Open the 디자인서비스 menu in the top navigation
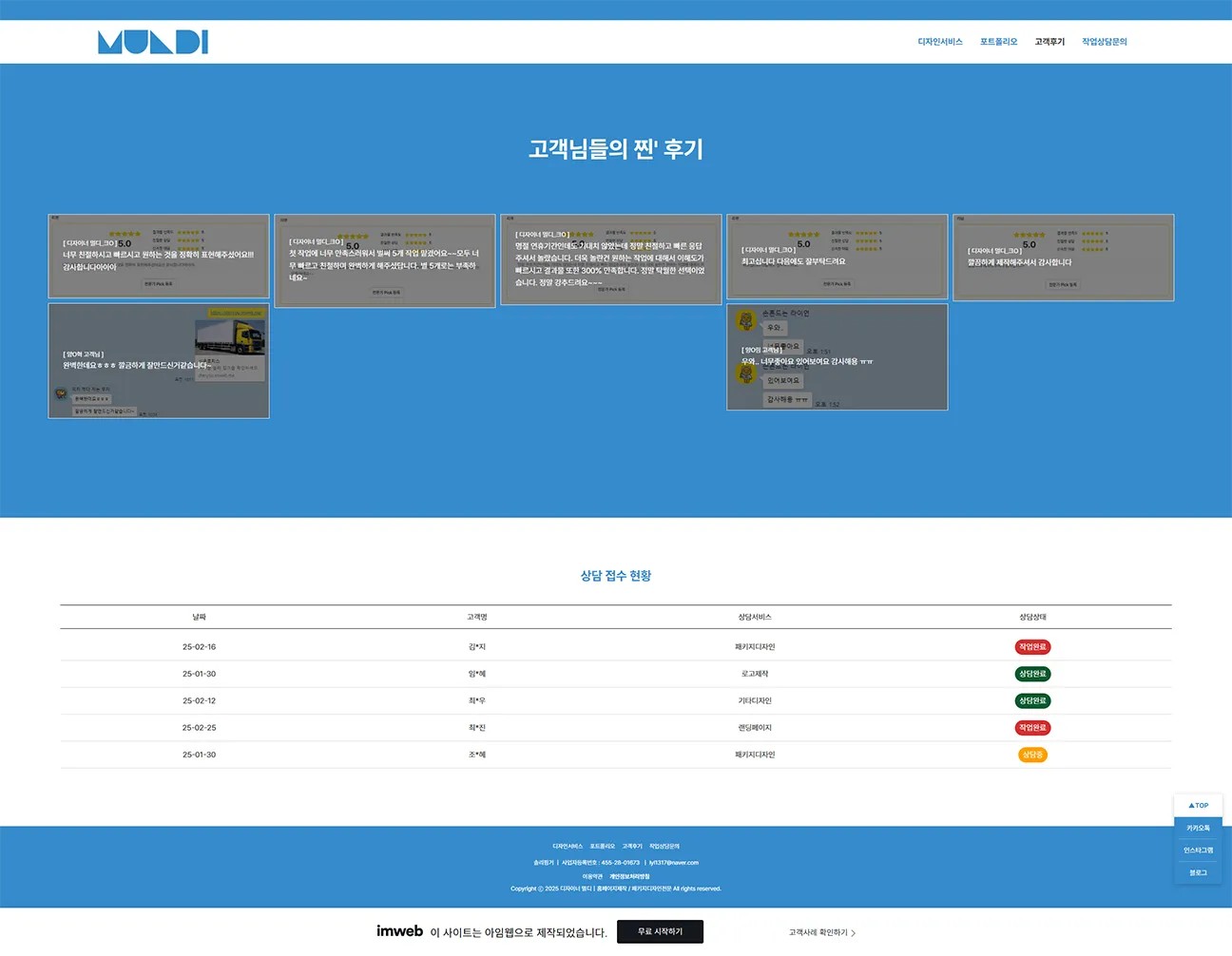 click(939, 42)
